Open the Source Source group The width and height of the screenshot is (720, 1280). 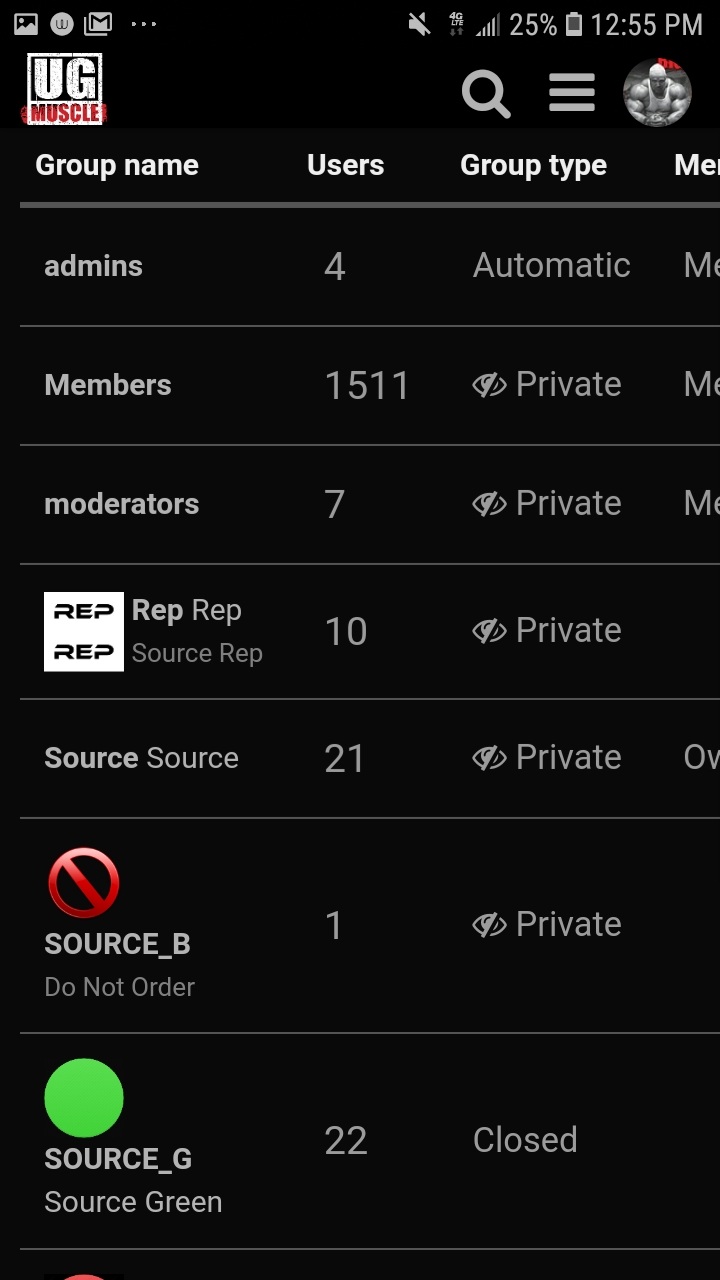click(x=141, y=758)
